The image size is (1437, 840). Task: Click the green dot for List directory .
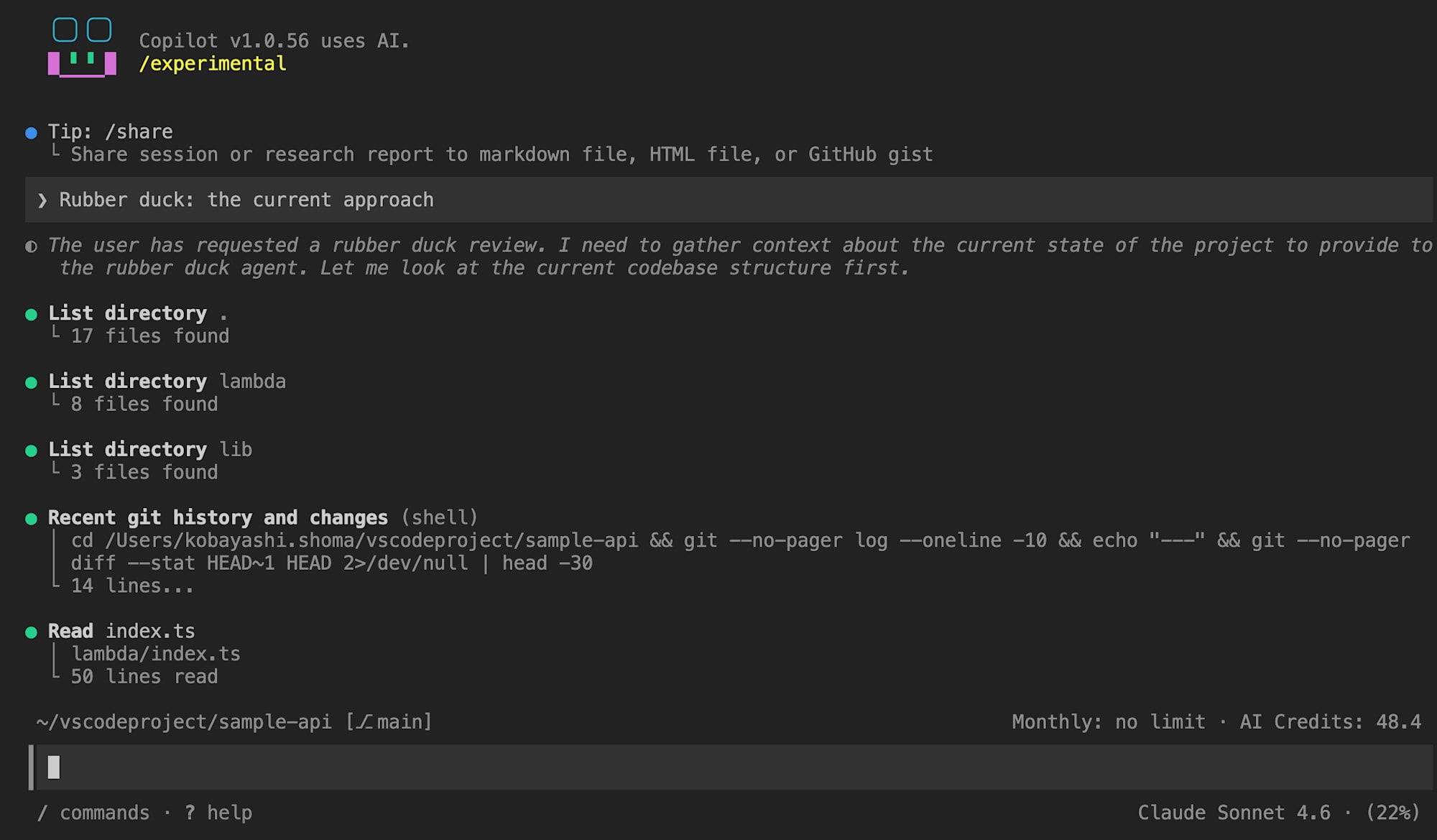(31, 315)
